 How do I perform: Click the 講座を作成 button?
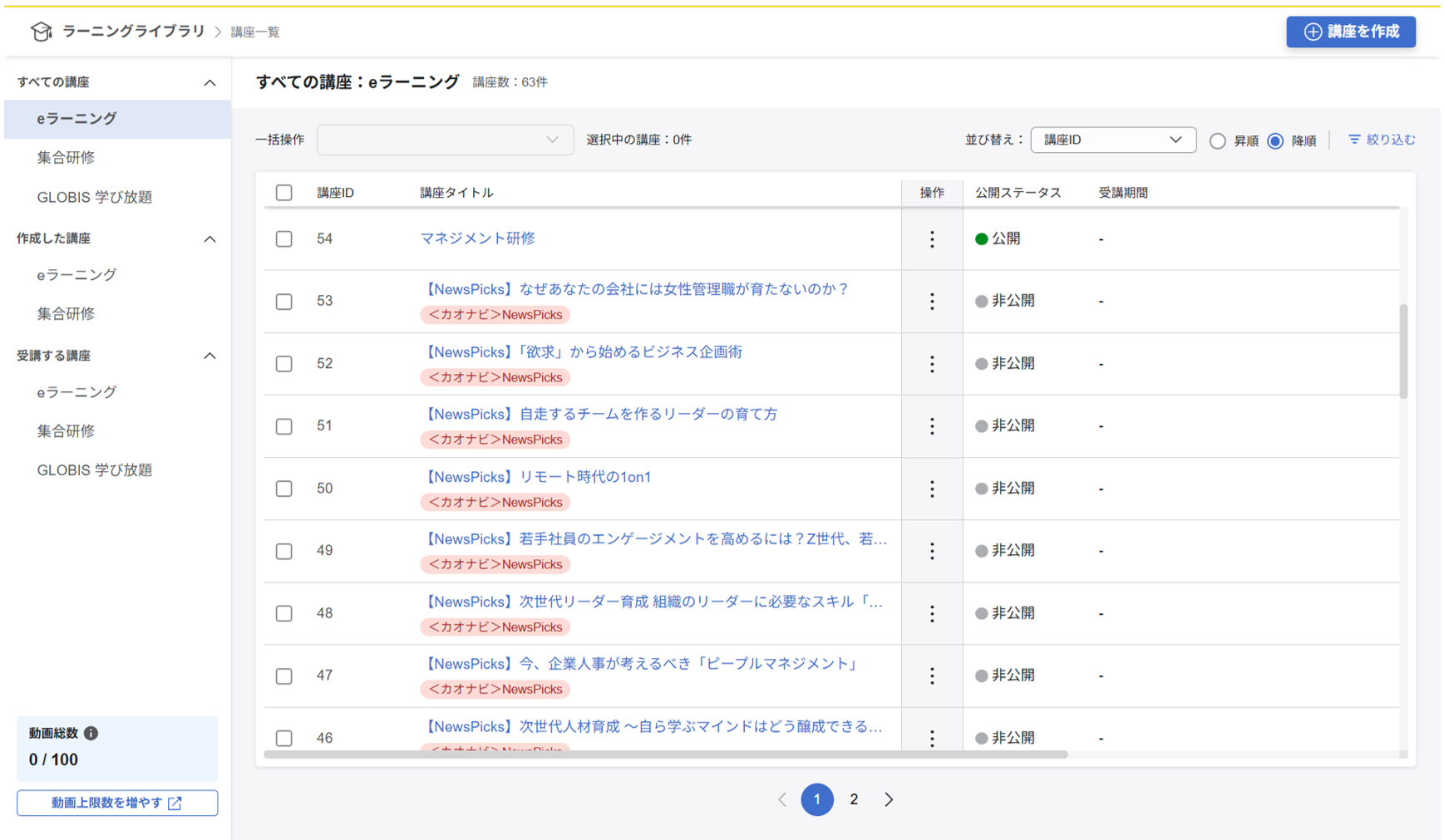point(1350,32)
